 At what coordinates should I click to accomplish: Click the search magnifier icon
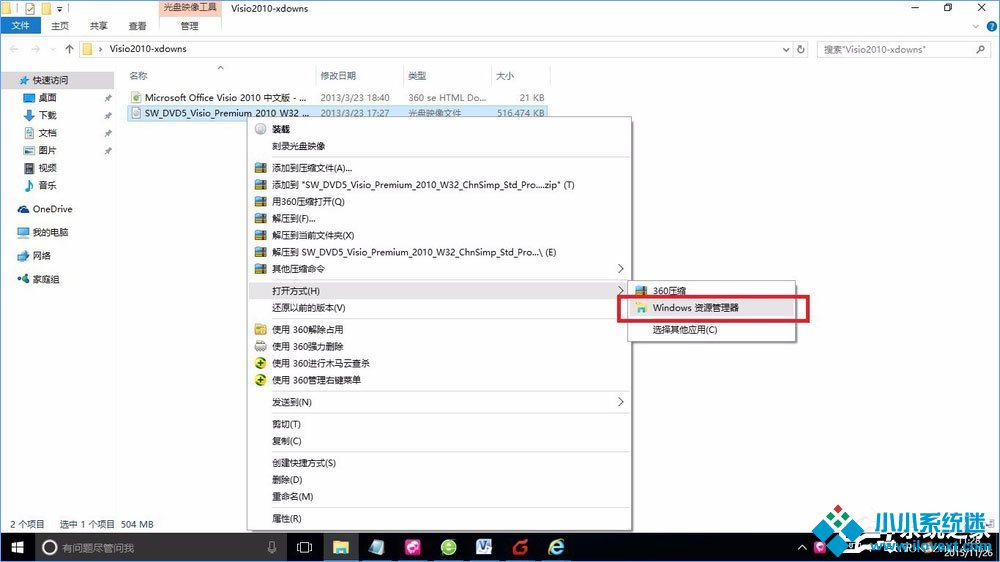coord(981,49)
